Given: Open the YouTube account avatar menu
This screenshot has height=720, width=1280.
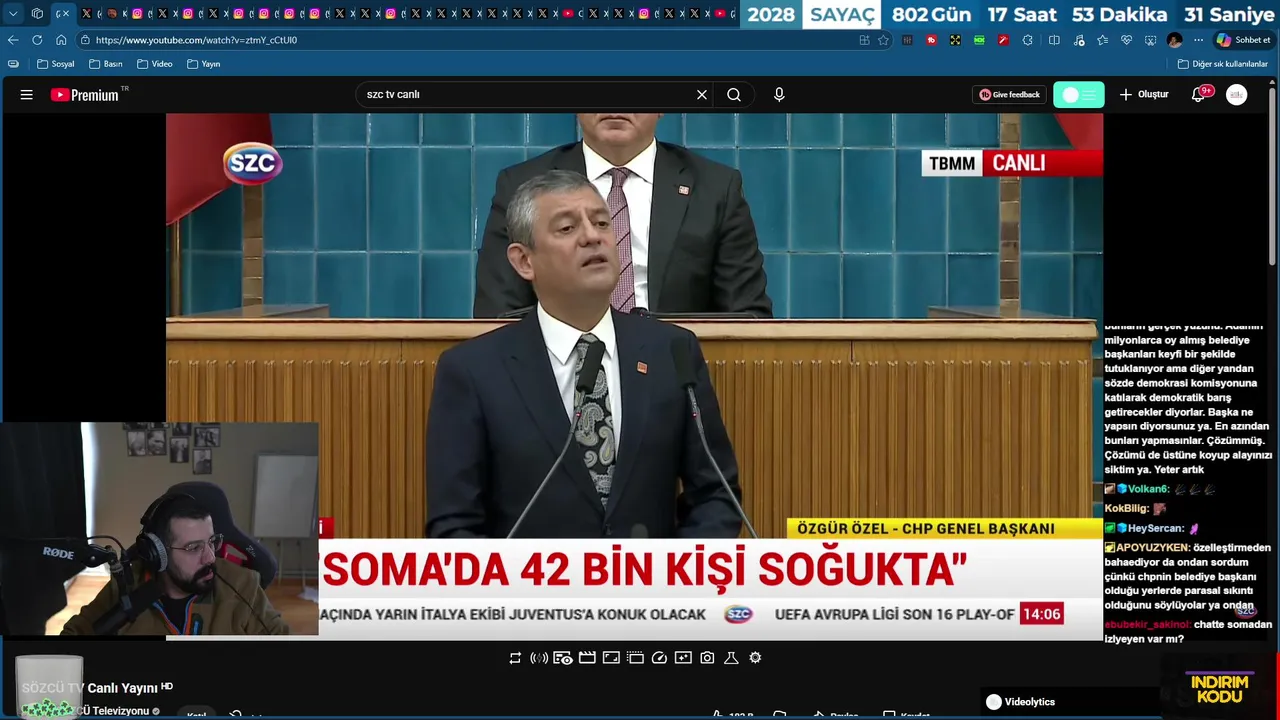Looking at the screenshot, I should point(1237,95).
